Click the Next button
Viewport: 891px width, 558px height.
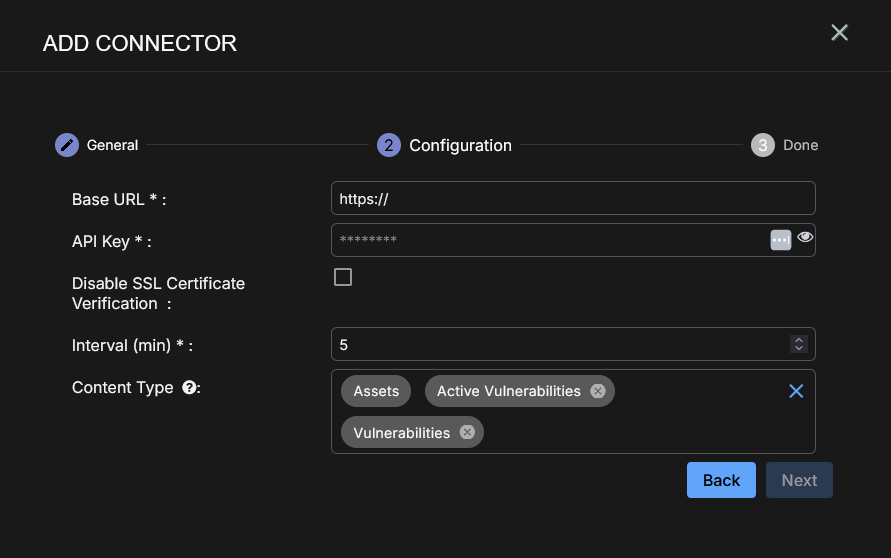799,480
